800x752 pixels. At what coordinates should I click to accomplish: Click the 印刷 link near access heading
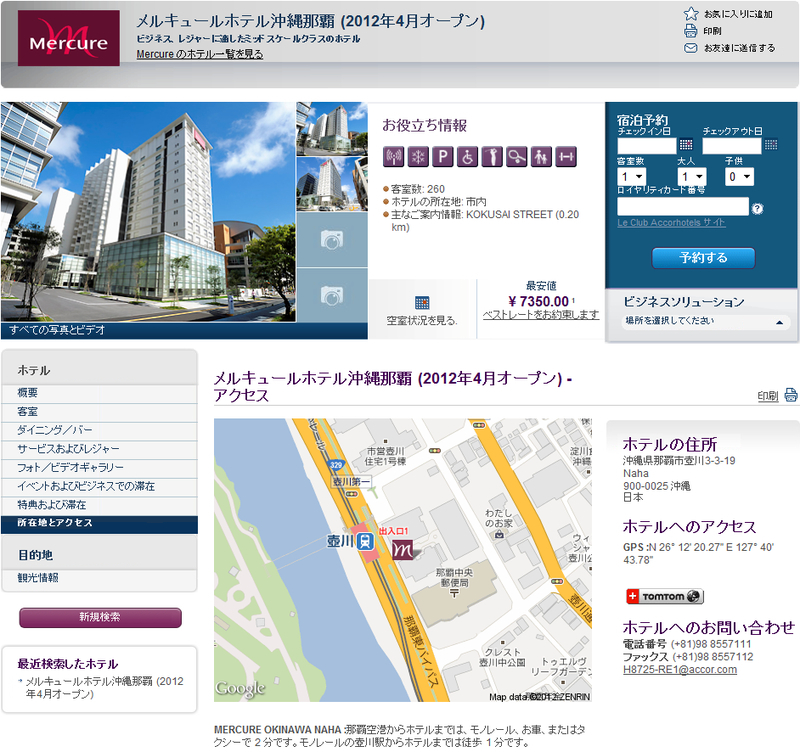pyautogui.click(x=767, y=396)
